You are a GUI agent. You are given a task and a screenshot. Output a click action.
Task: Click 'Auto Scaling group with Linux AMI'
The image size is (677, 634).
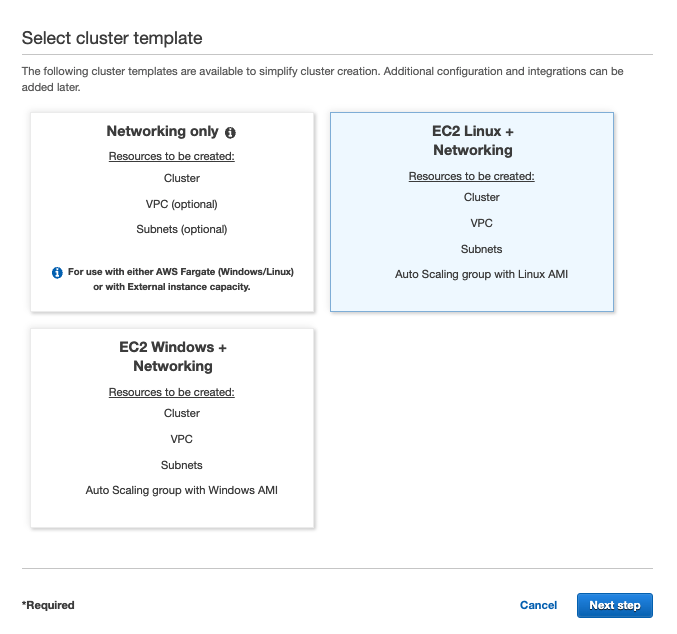[481, 274]
